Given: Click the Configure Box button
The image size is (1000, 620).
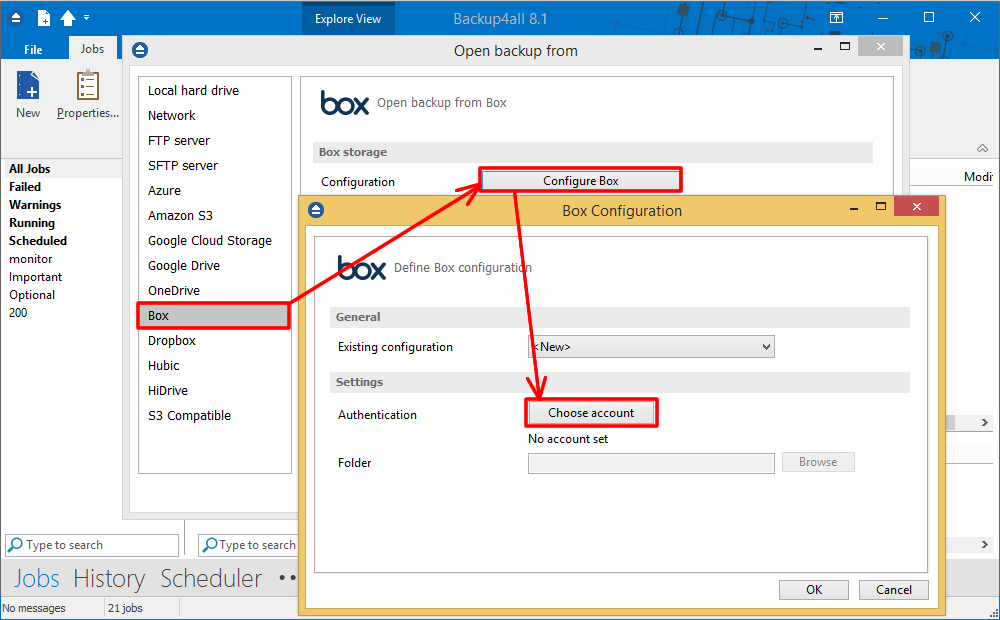Looking at the screenshot, I should pyautogui.click(x=580, y=181).
